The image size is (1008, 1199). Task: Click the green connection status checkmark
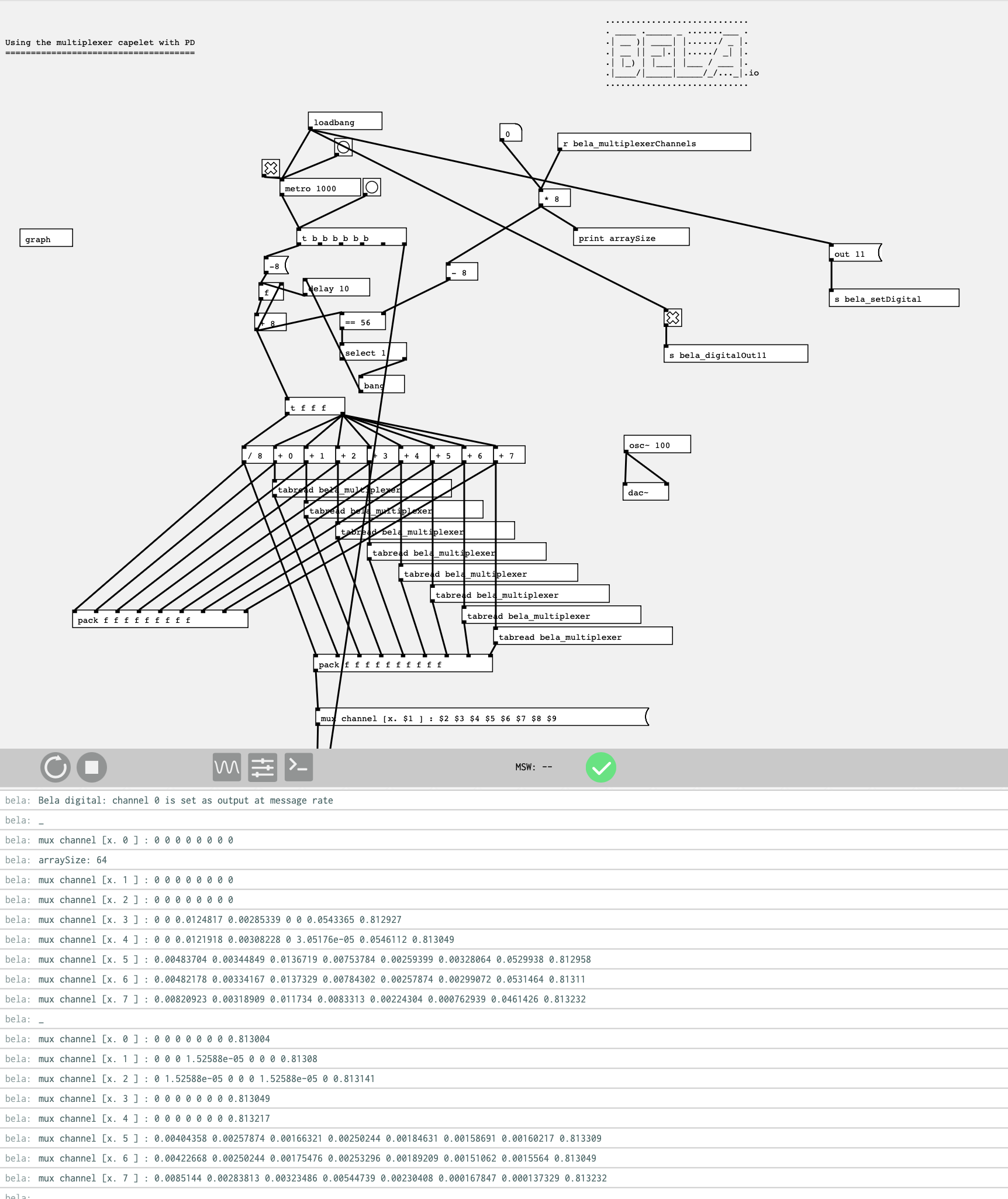pyautogui.click(x=601, y=767)
